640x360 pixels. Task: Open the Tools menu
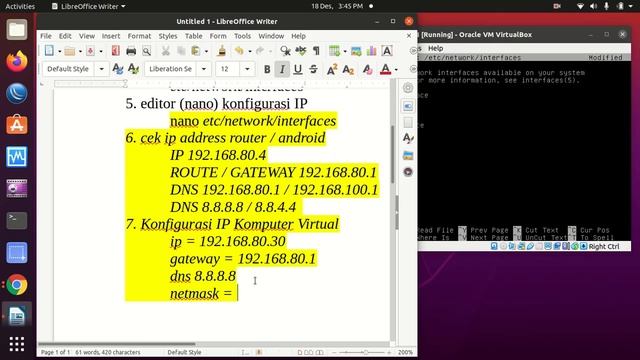(242, 36)
